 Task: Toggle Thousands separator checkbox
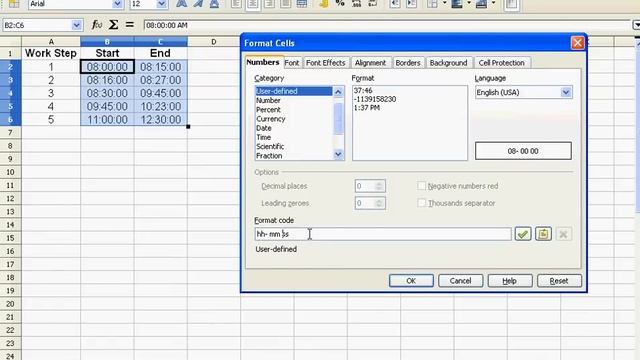(x=422, y=203)
